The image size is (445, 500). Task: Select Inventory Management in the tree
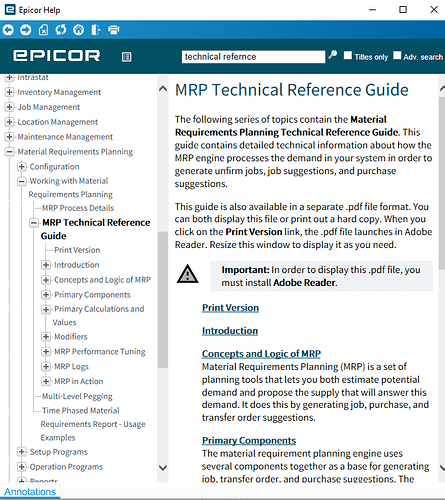59,92
